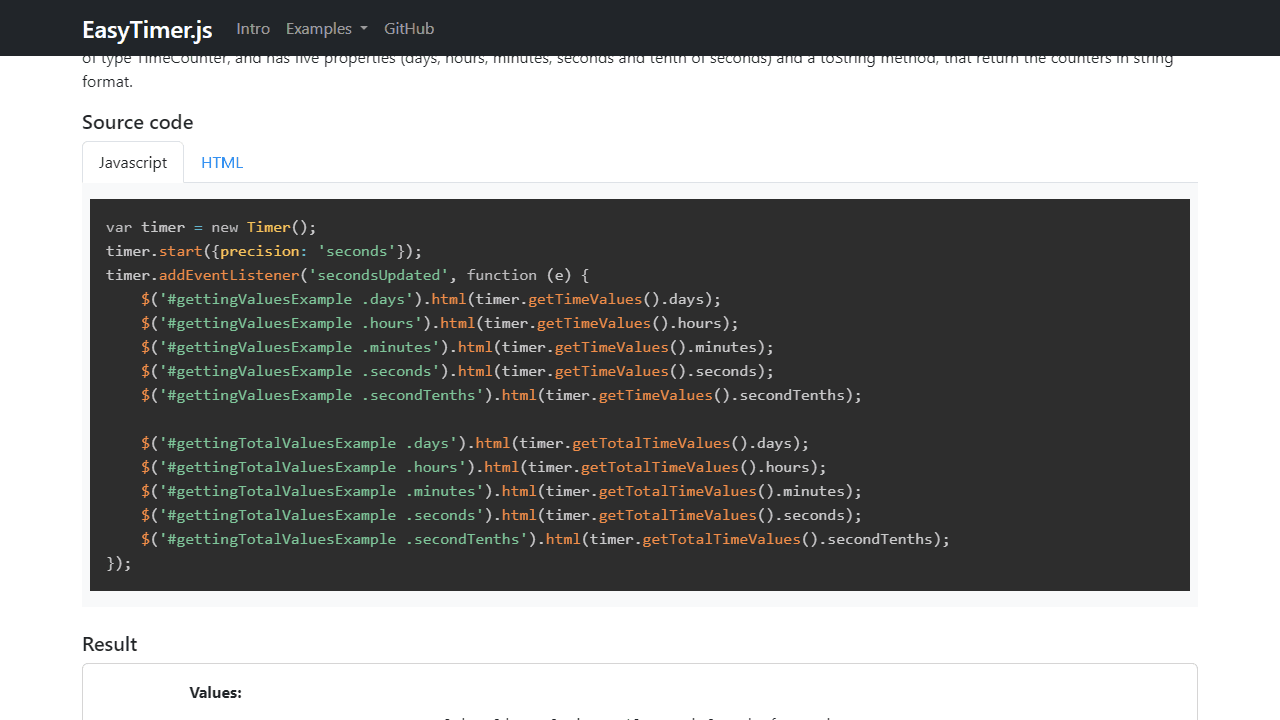Open the GitHub nav link
The width and height of the screenshot is (1280, 720).
(x=409, y=29)
